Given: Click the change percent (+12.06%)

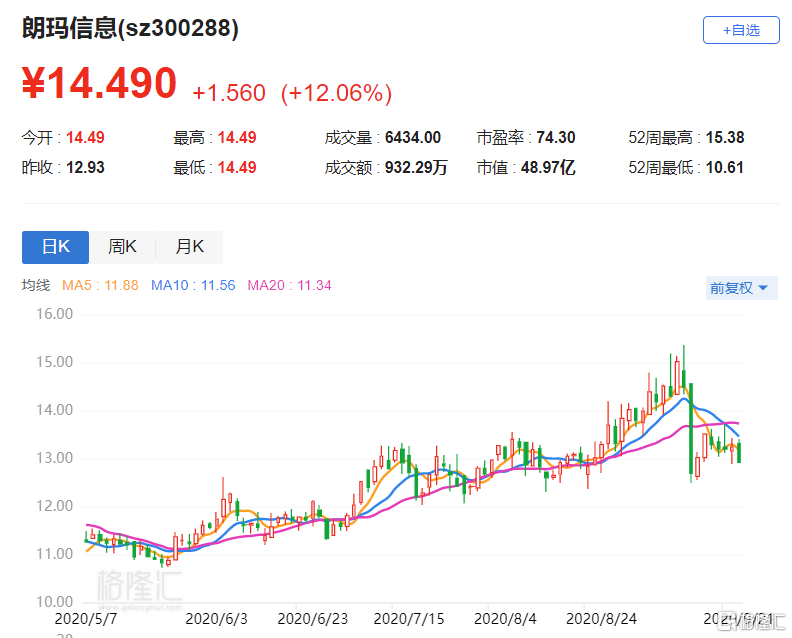Looking at the screenshot, I should coord(336,93).
